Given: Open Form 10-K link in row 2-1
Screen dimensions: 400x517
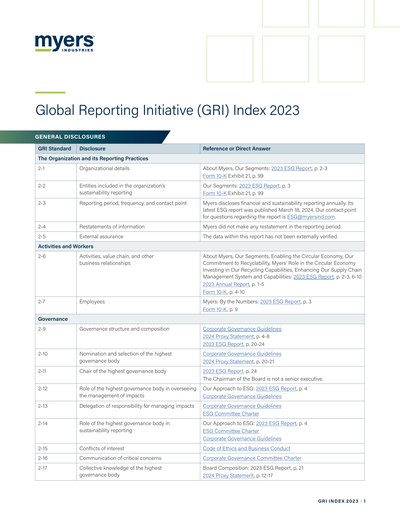Looking at the screenshot, I should (215, 176).
